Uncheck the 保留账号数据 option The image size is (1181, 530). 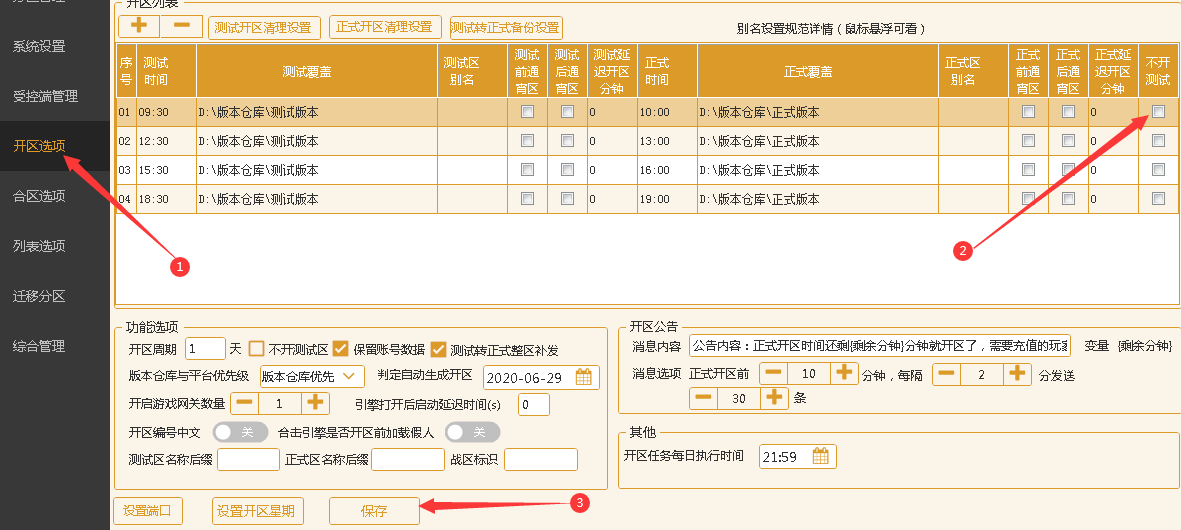pyautogui.click(x=340, y=349)
